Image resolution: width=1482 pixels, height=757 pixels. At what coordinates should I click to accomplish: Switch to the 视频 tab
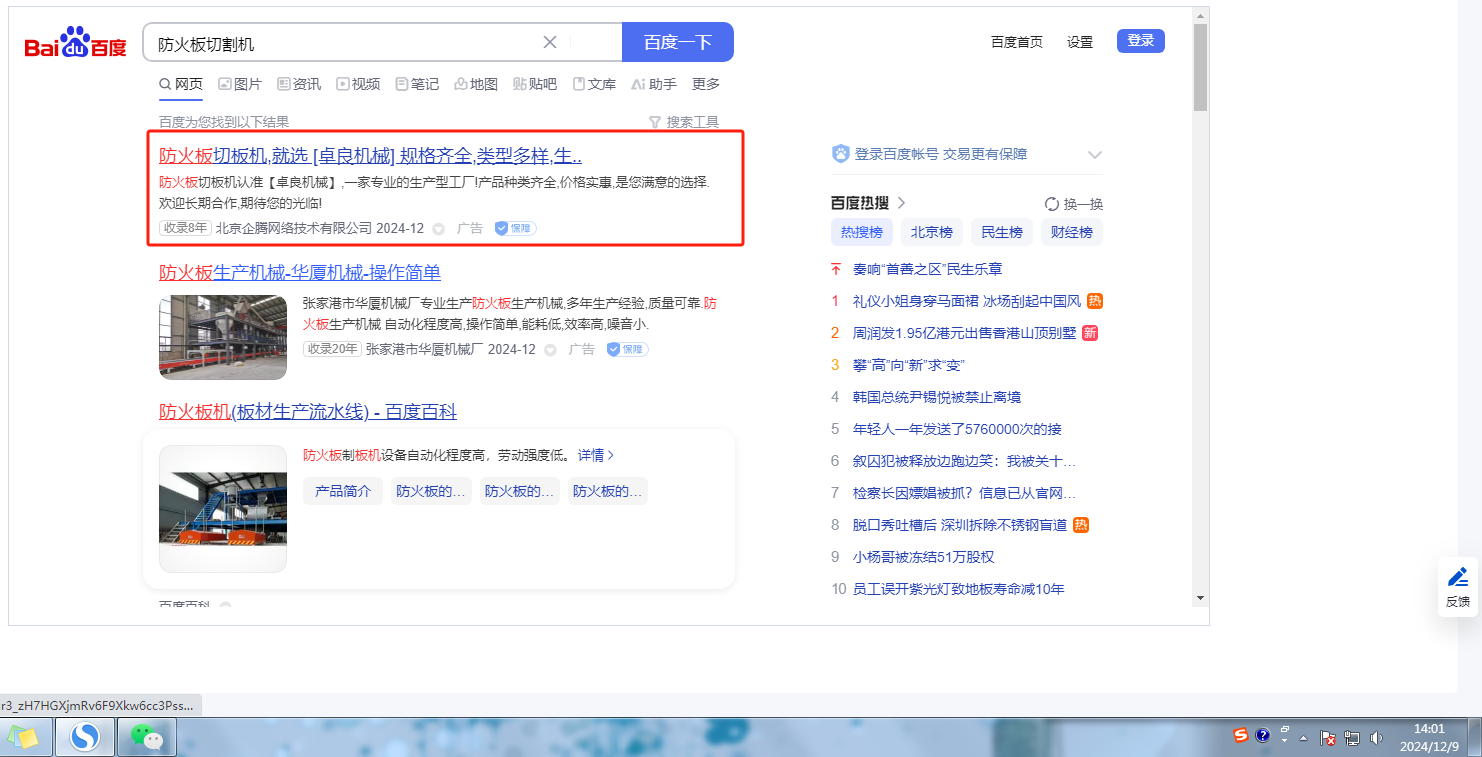coord(358,84)
